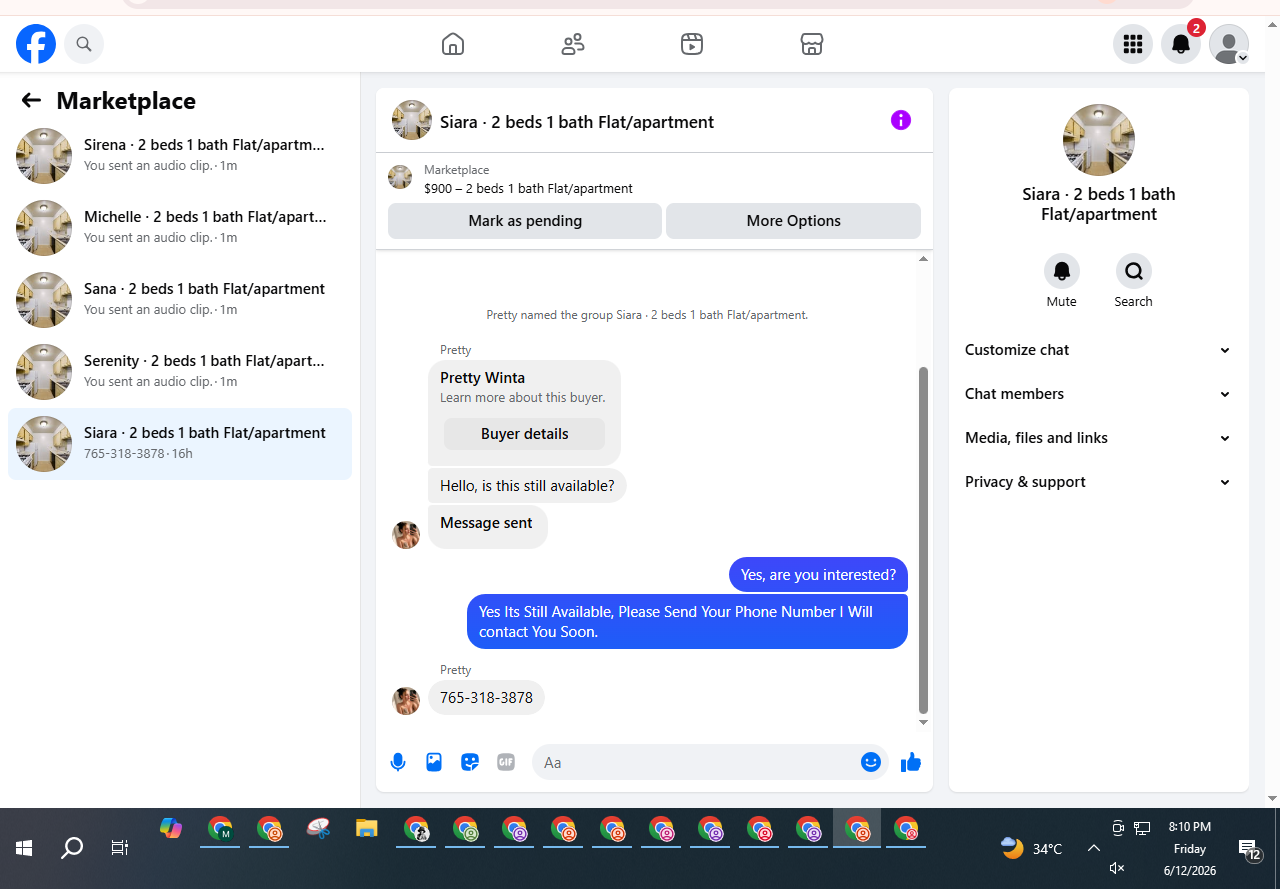This screenshot has height=889, width=1280.
Task: Open the GIF picker icon
Action: click(506, 762)
